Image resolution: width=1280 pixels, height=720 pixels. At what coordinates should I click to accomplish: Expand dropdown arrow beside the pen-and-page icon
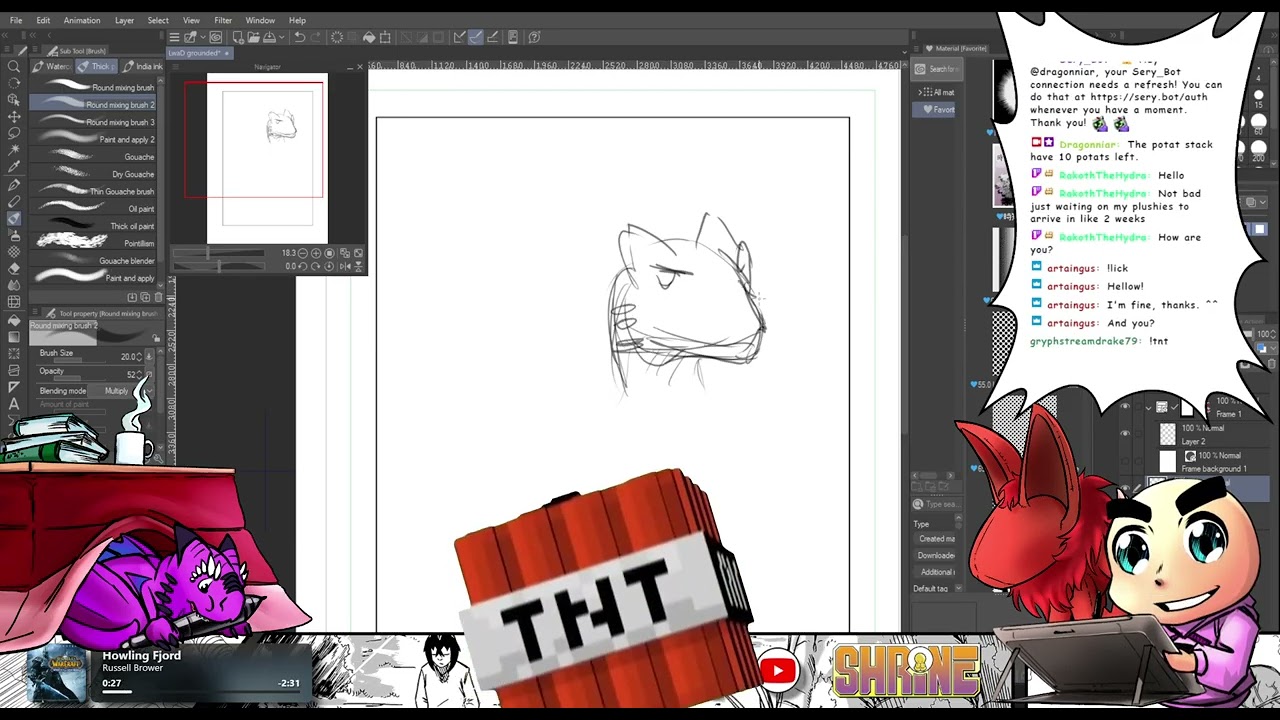coord(203,37)
